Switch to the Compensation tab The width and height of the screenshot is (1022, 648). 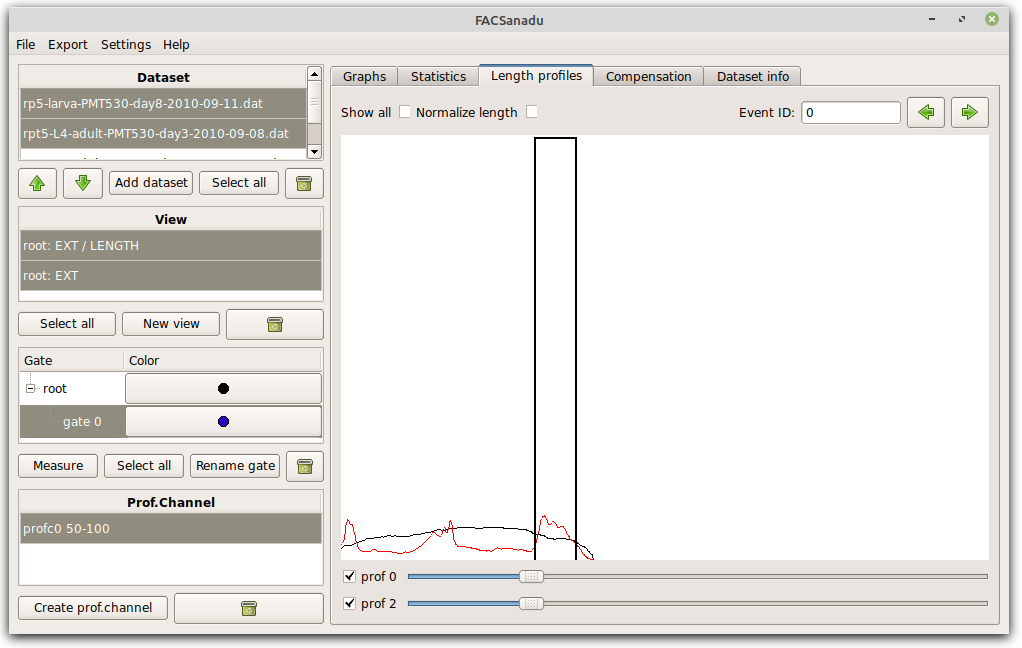pyautogui.click(x=649, y=76)
